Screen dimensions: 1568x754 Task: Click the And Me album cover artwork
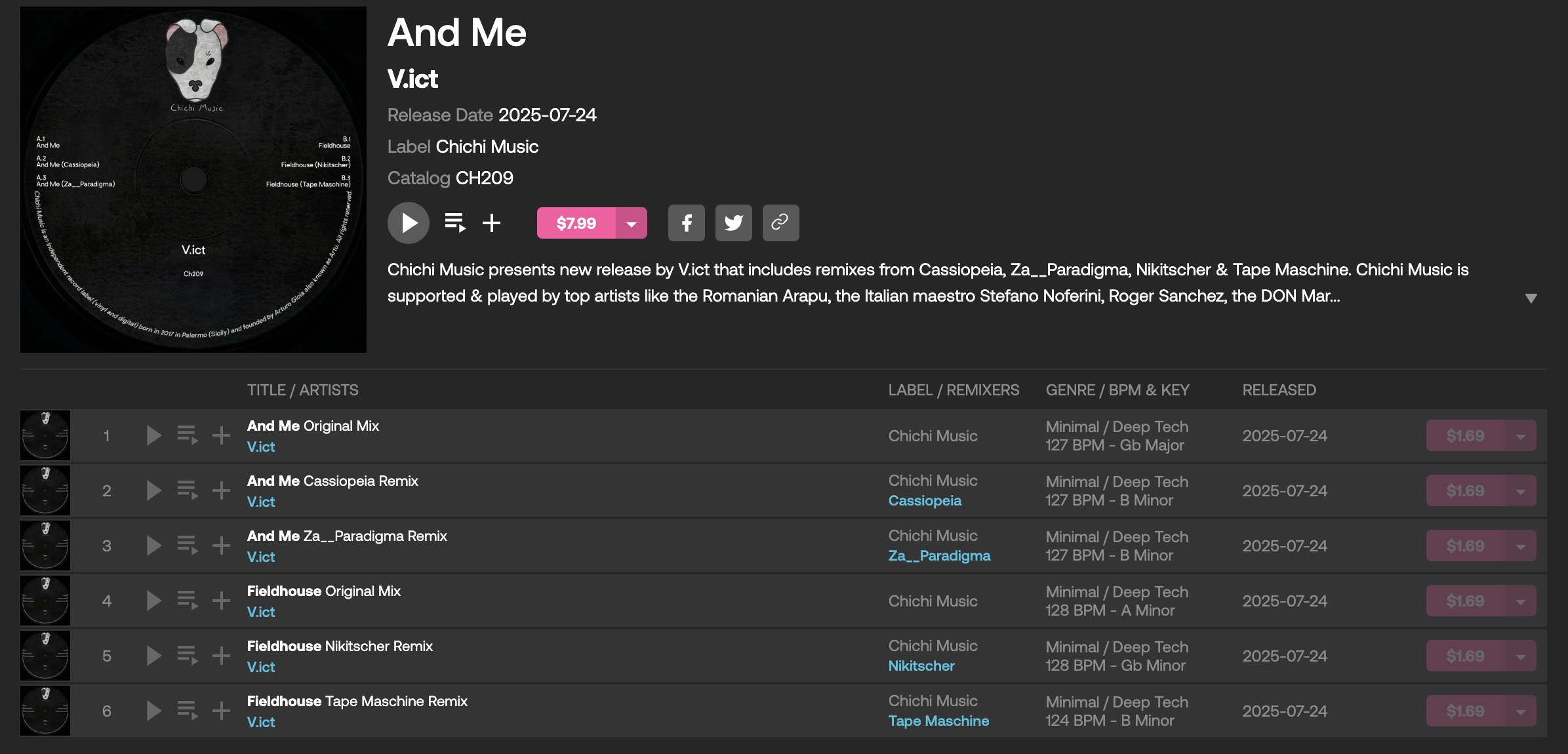[193, 180]
